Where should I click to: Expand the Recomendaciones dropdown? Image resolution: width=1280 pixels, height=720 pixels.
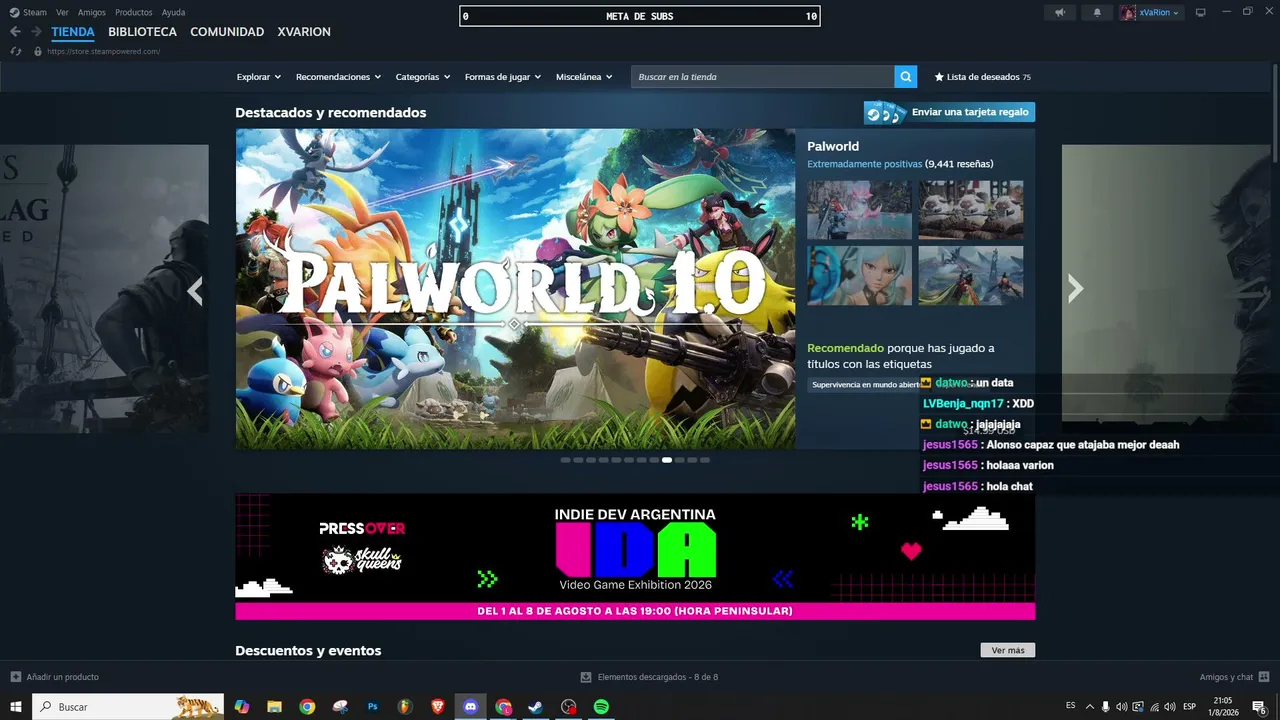tap(339, 77)
